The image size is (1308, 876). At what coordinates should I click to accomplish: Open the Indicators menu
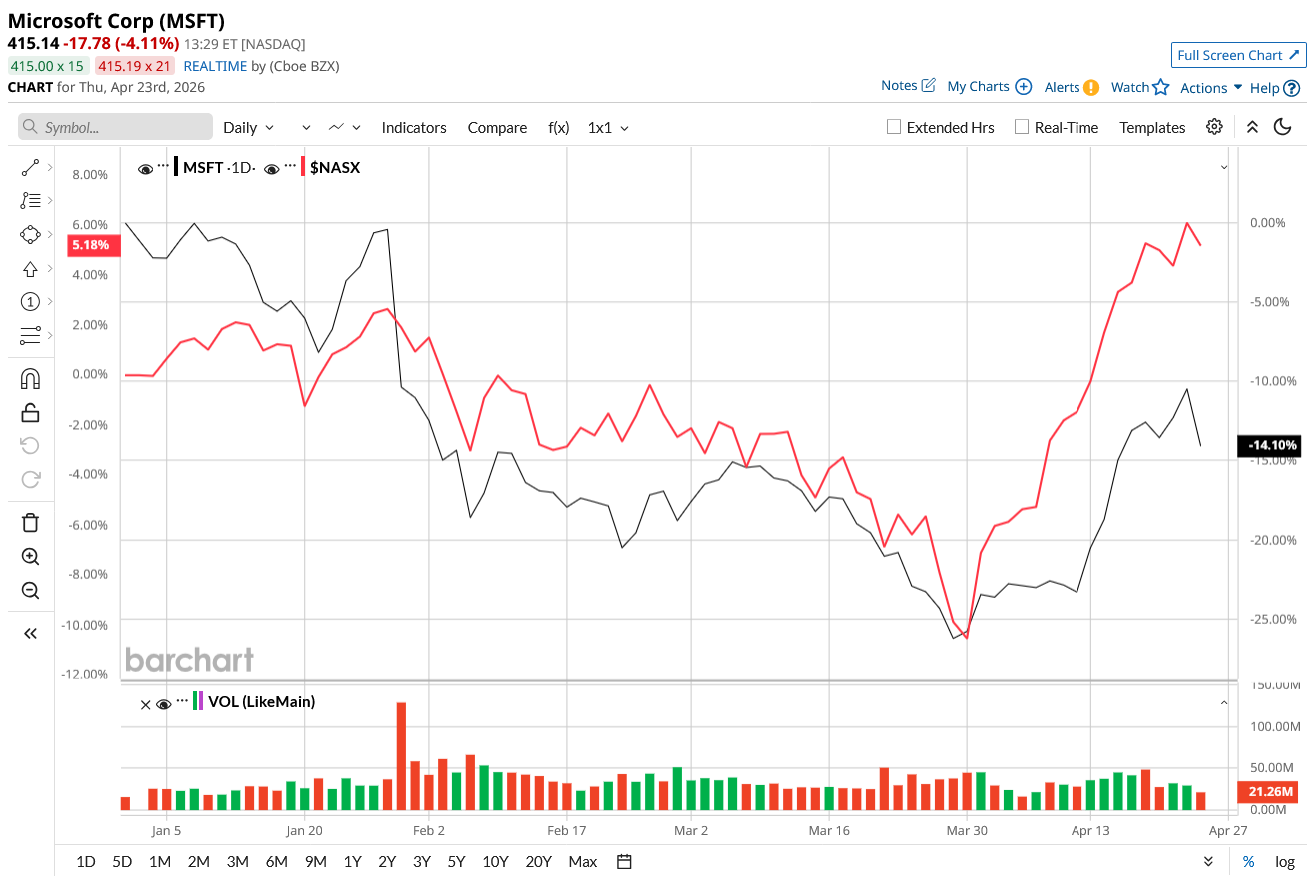pos(414,127)
